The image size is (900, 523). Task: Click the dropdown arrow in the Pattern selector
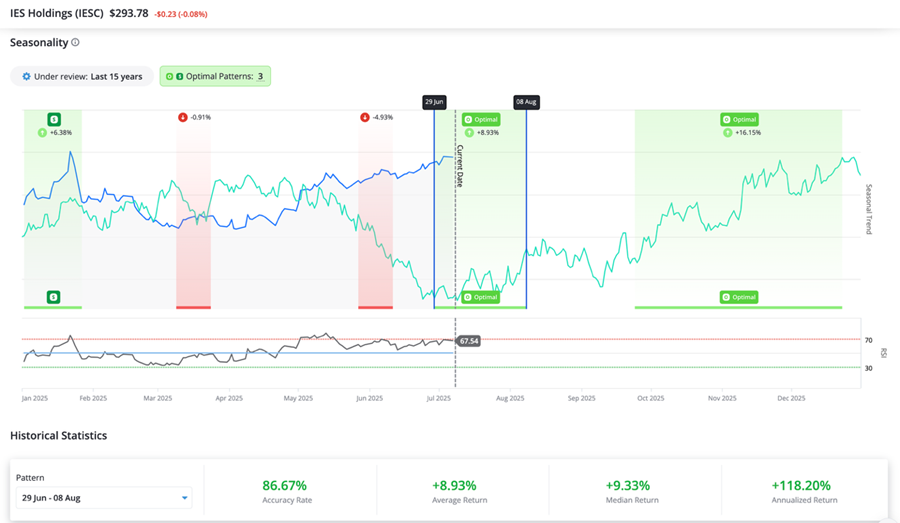185,497
